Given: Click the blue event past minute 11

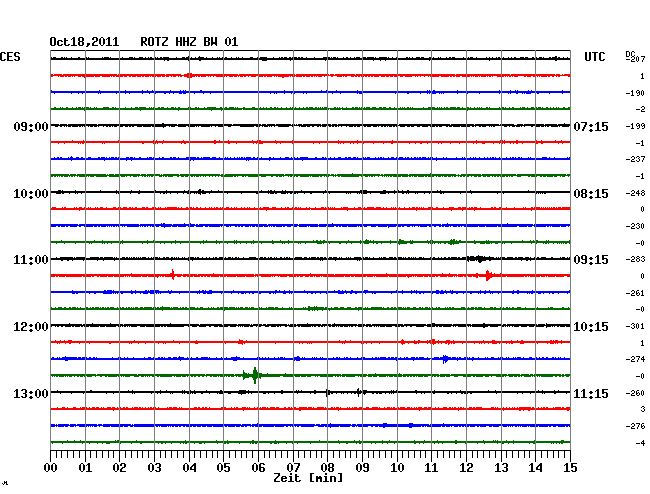Looking at the screenshot, I should pyautogui.click(x=445, y=359).
